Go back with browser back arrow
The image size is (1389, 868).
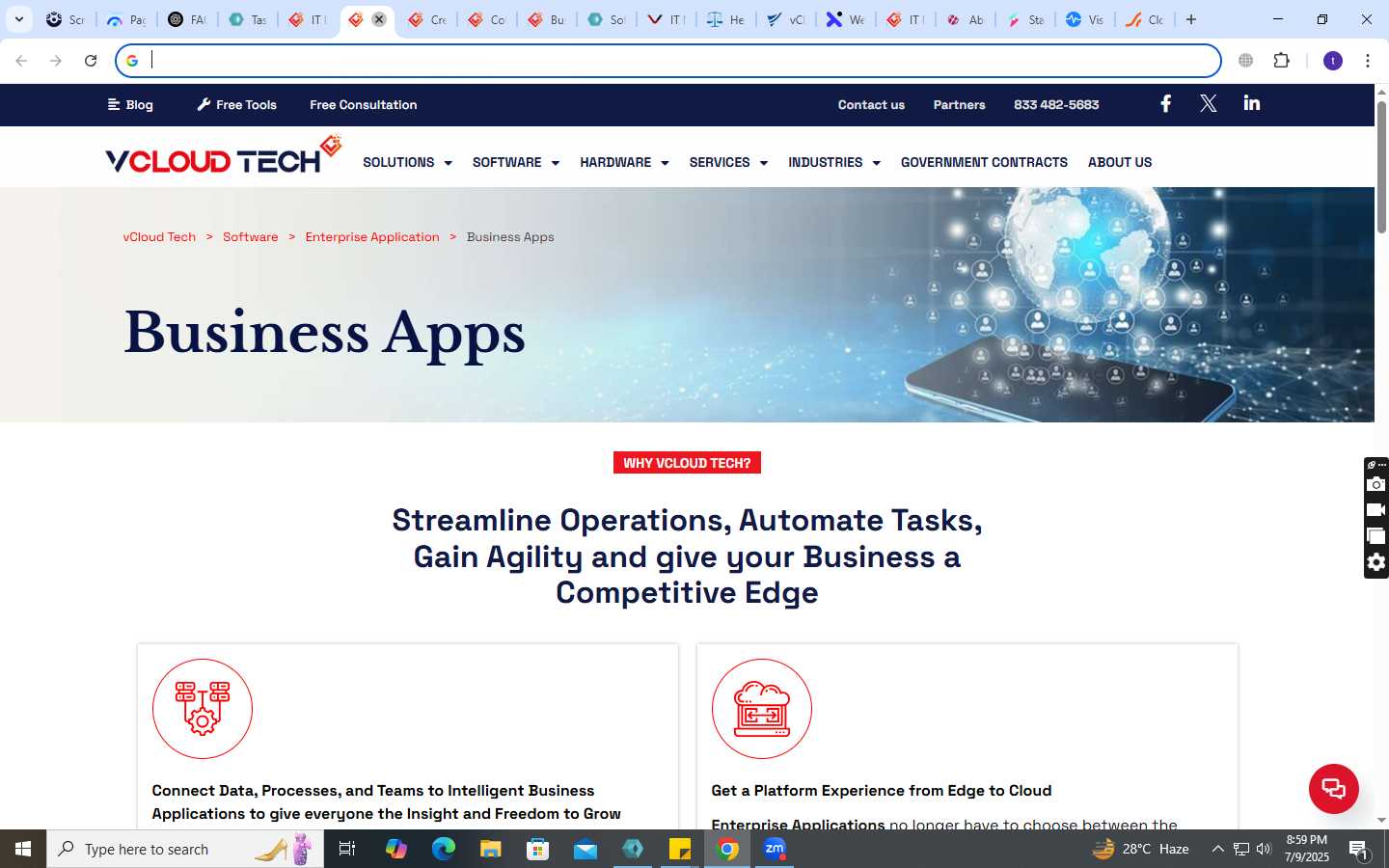[x=21, y=61]
